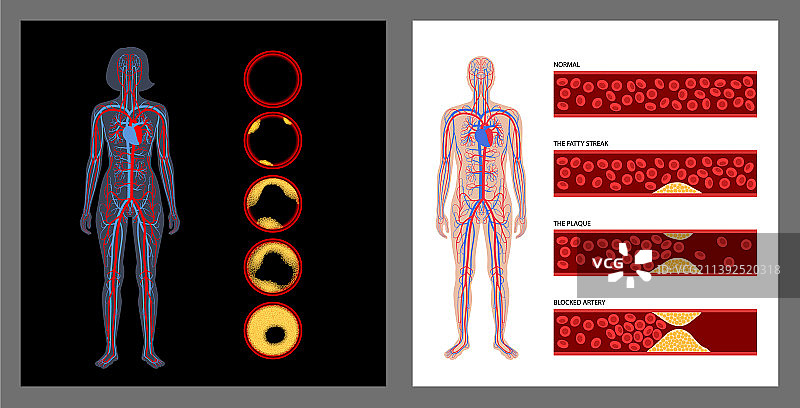
Task: Click the heart on the male figure
Action: point(486,133)
